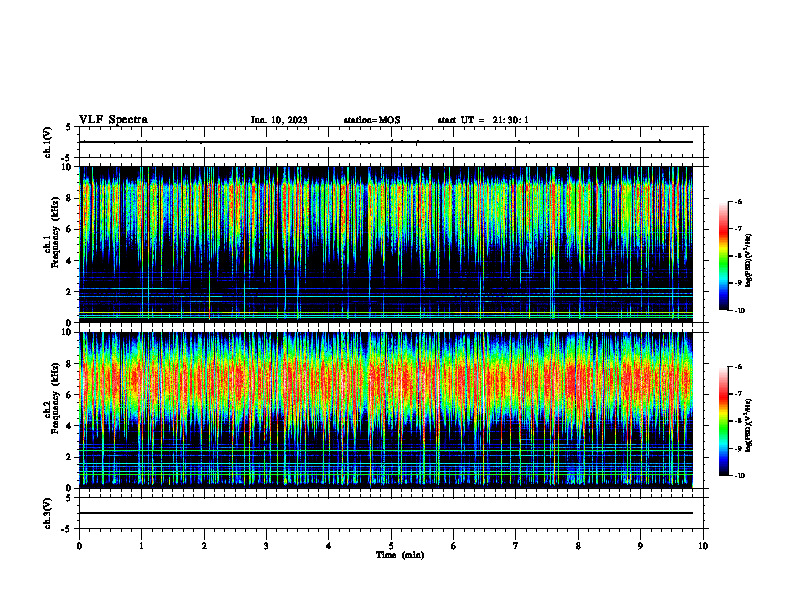
Task: Click the "ch.3(V)" waveform axis label
Action: (47, 513)
